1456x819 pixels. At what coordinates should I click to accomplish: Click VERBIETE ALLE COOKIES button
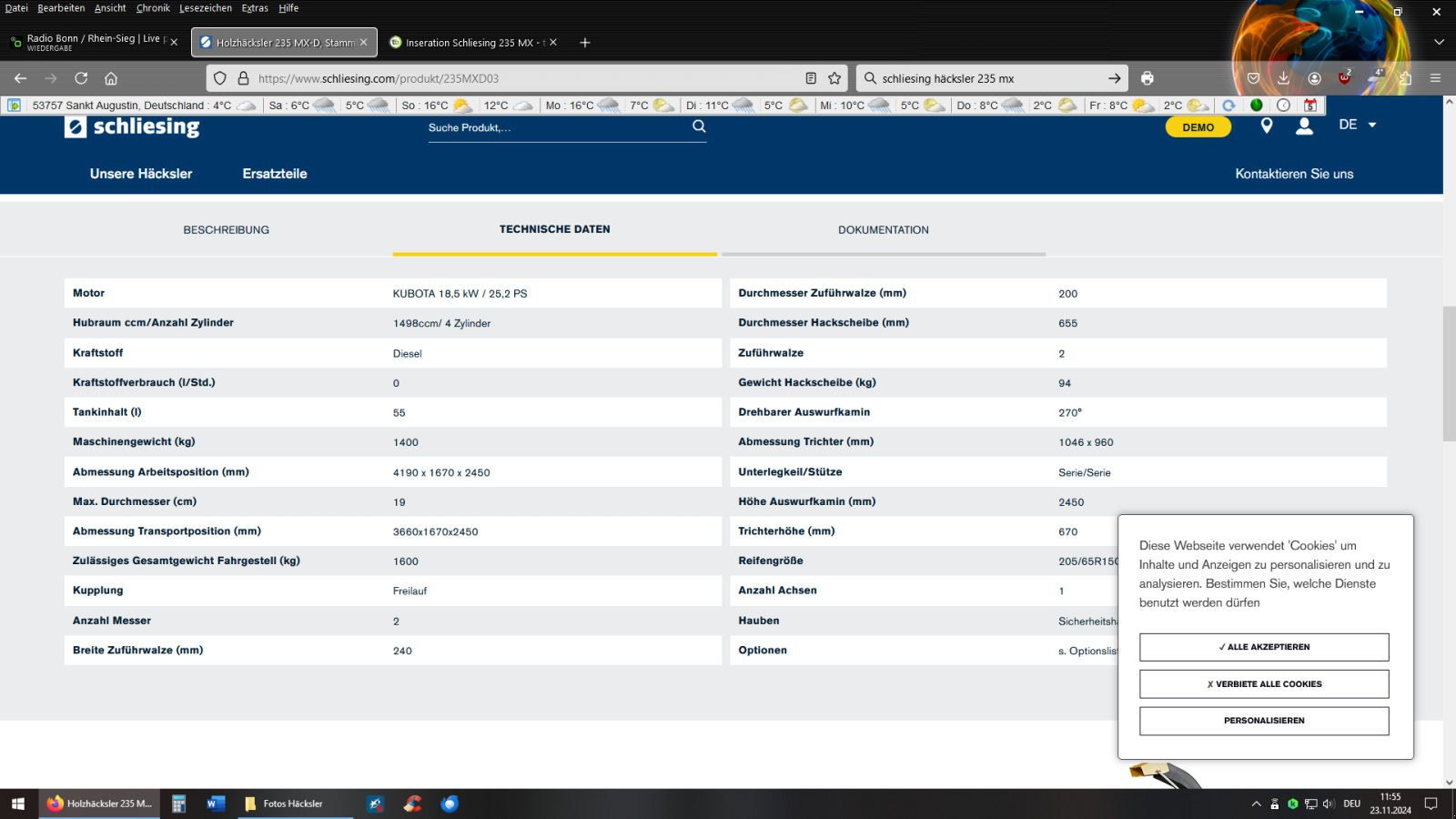click(1264, 684)
